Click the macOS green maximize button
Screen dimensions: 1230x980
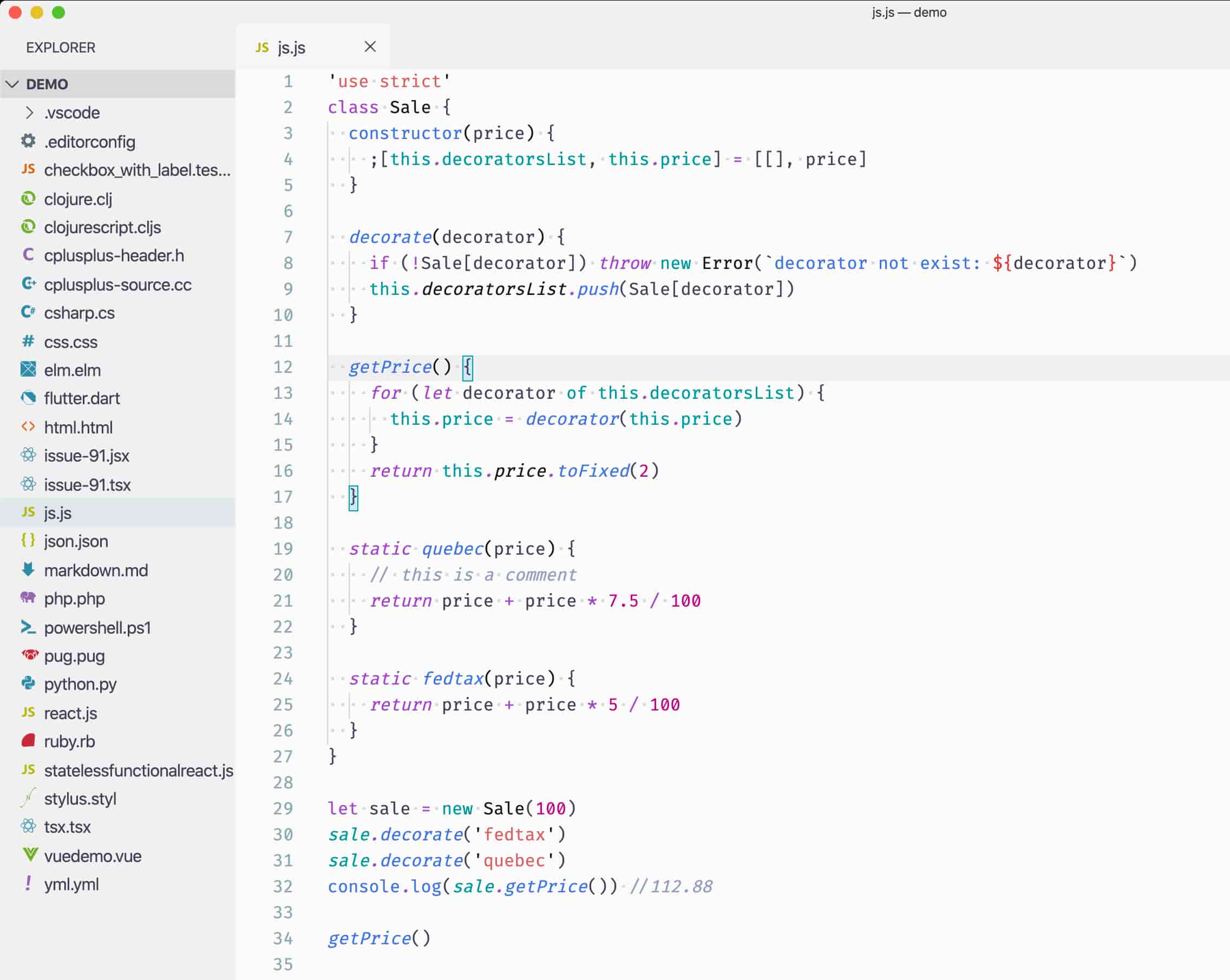pyautogui.click(x=58, y=12)
